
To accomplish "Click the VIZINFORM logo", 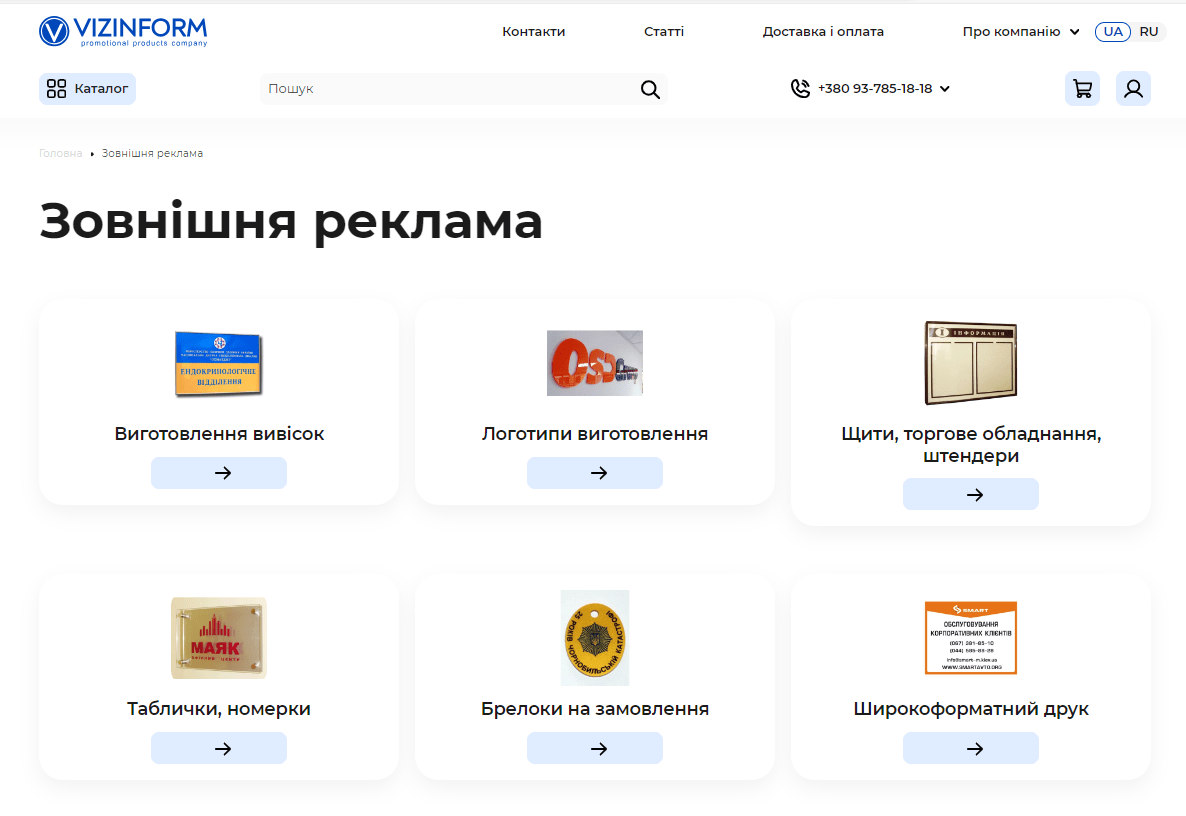I will tap(123, 32).
